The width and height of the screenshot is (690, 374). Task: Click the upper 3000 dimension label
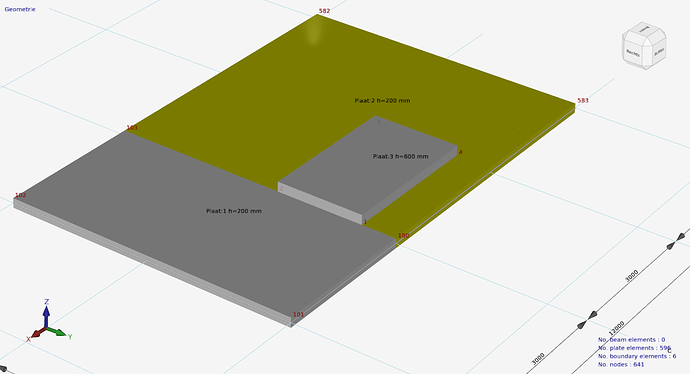click(x=631, y=276)
